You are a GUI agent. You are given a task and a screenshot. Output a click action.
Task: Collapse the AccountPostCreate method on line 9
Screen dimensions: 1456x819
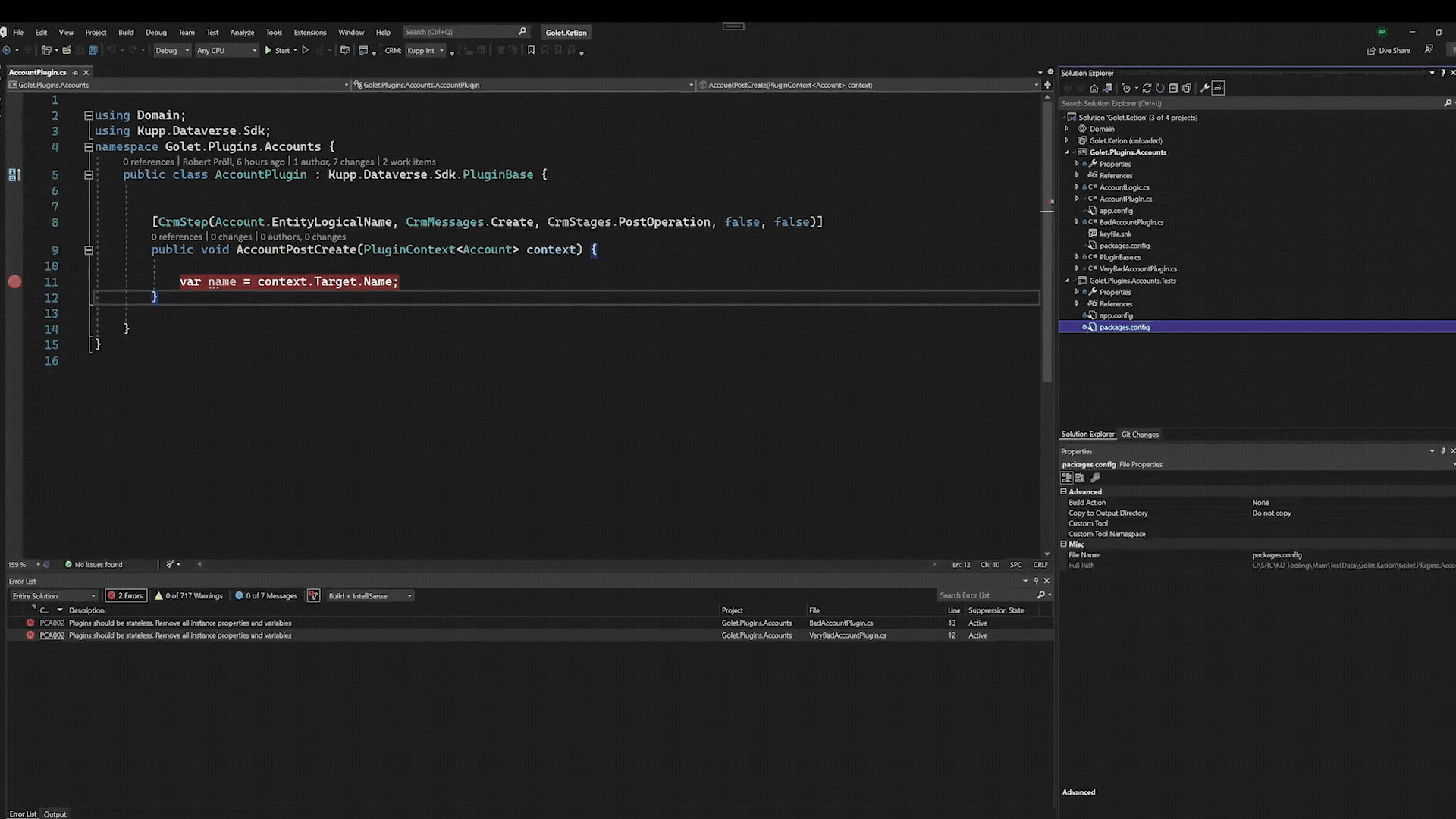coord(89,250)
